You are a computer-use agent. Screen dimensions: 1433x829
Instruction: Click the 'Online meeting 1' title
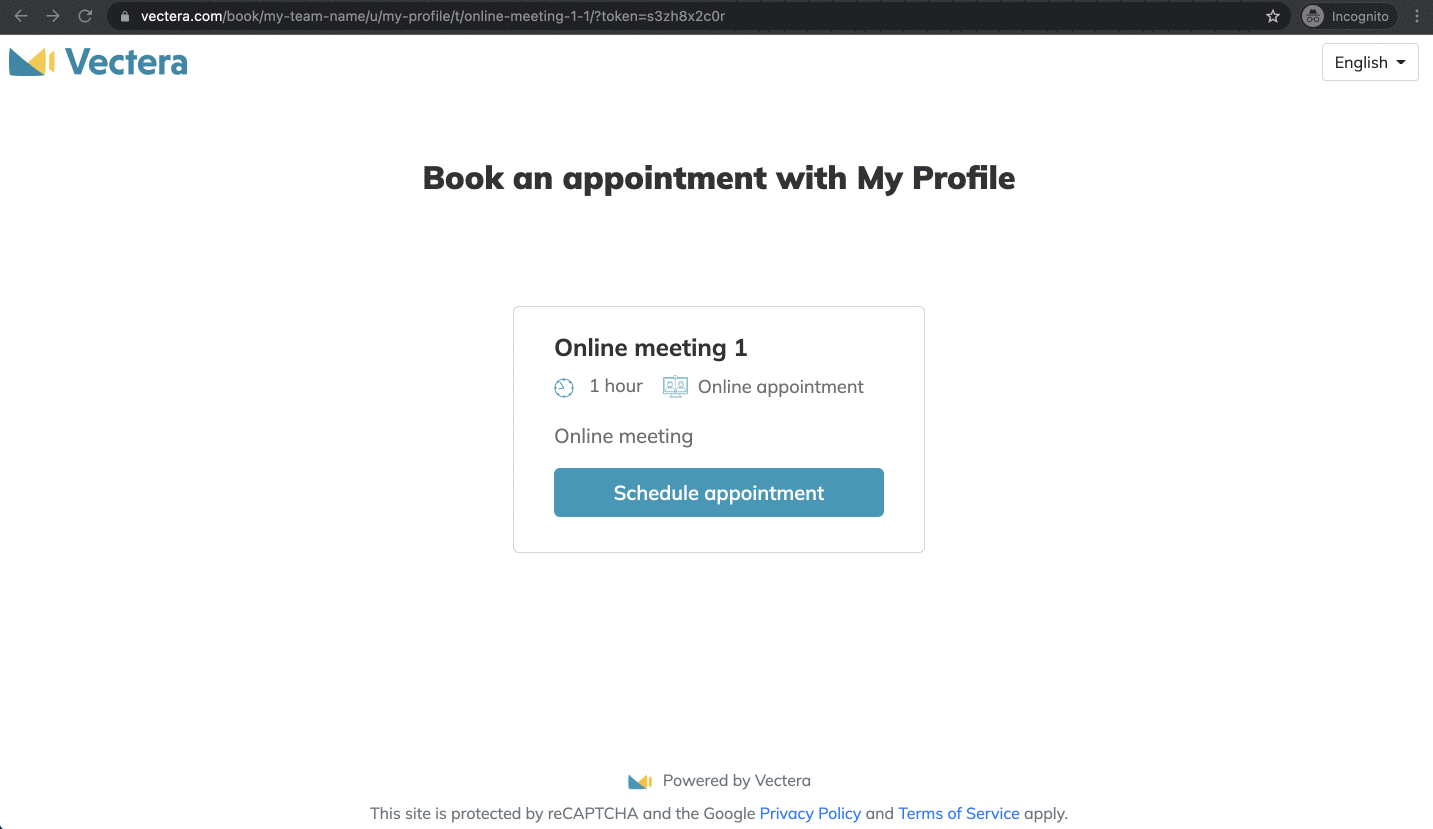[x=651, y=348]
